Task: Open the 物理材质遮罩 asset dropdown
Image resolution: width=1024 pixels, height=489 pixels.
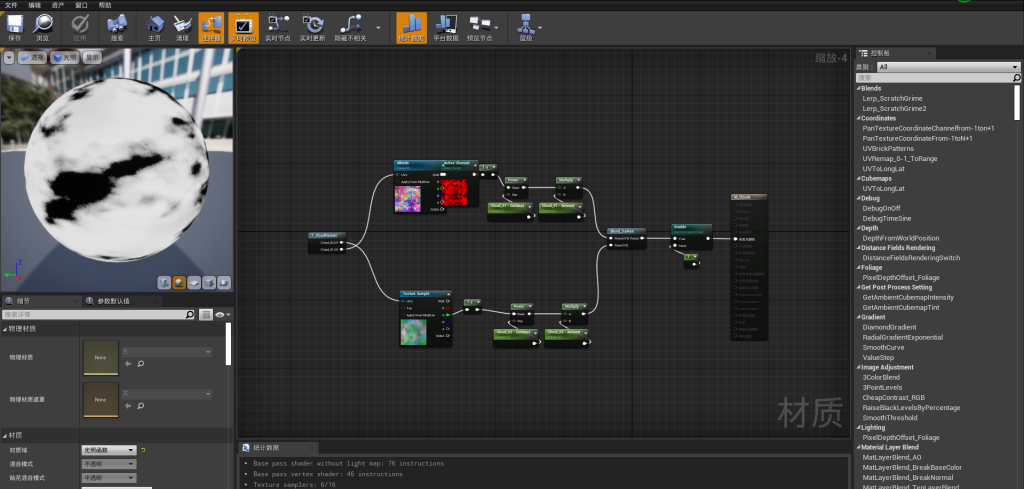Action: [167, 394]
